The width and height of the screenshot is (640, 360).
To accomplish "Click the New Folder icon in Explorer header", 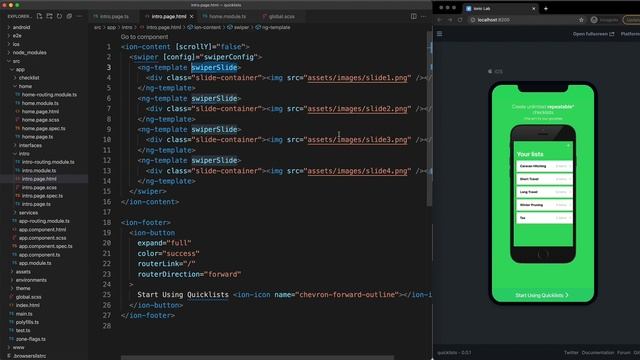I will 49,16.
